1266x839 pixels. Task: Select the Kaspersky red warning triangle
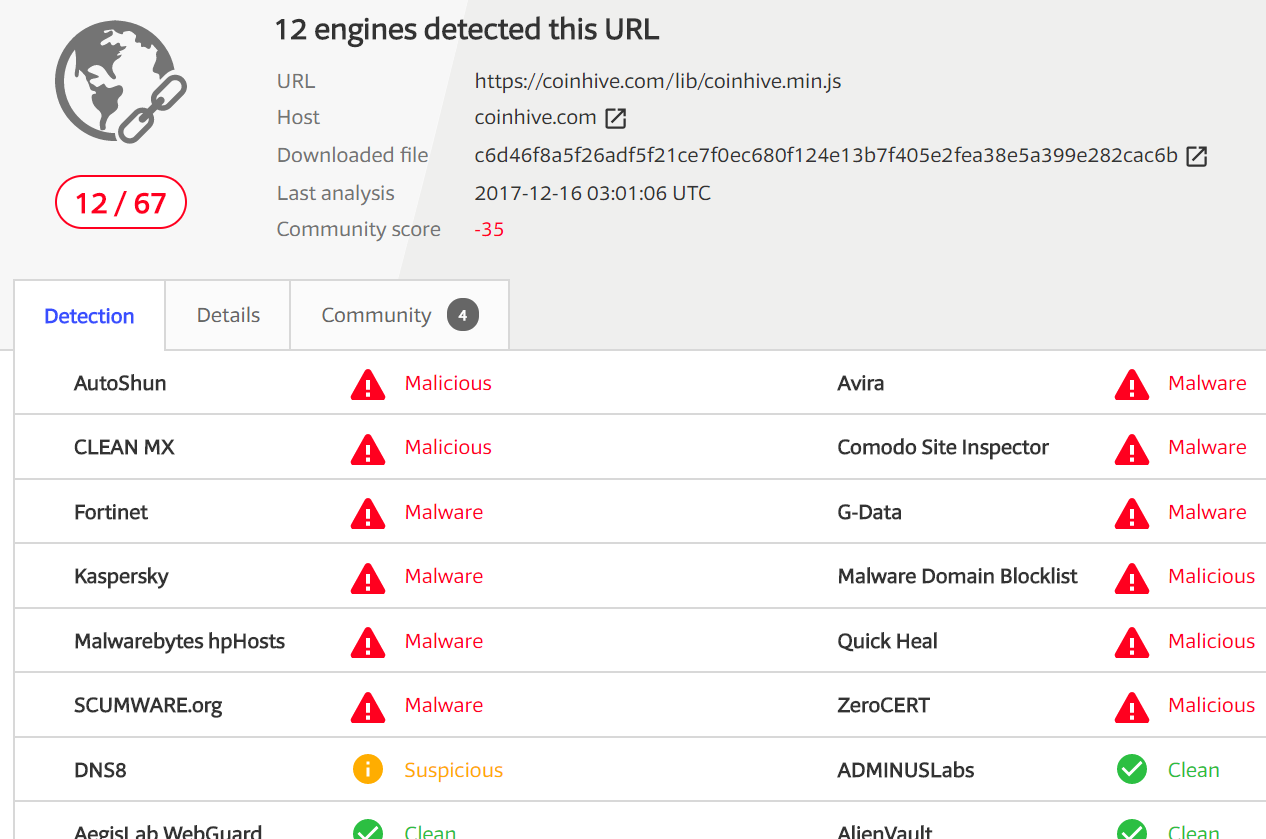click(x=368, y=577)
